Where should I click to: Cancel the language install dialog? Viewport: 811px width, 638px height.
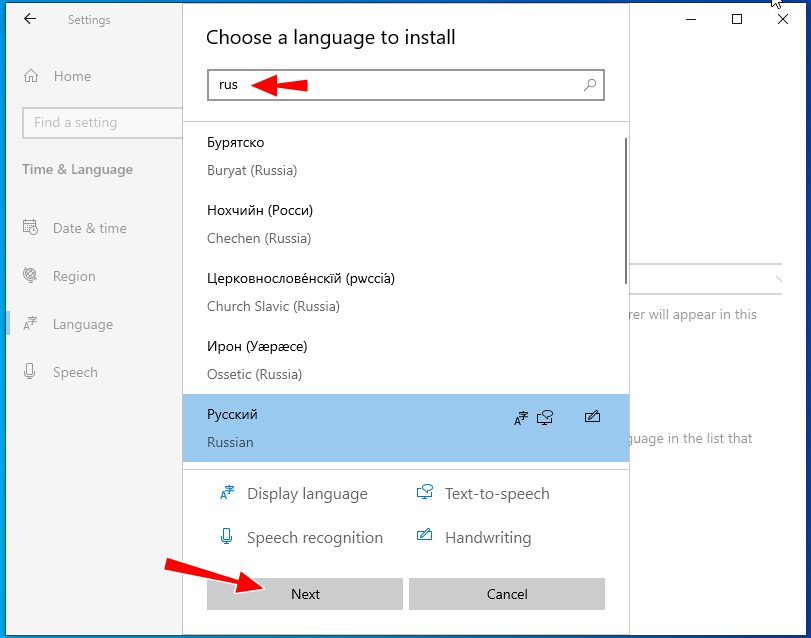506,594
